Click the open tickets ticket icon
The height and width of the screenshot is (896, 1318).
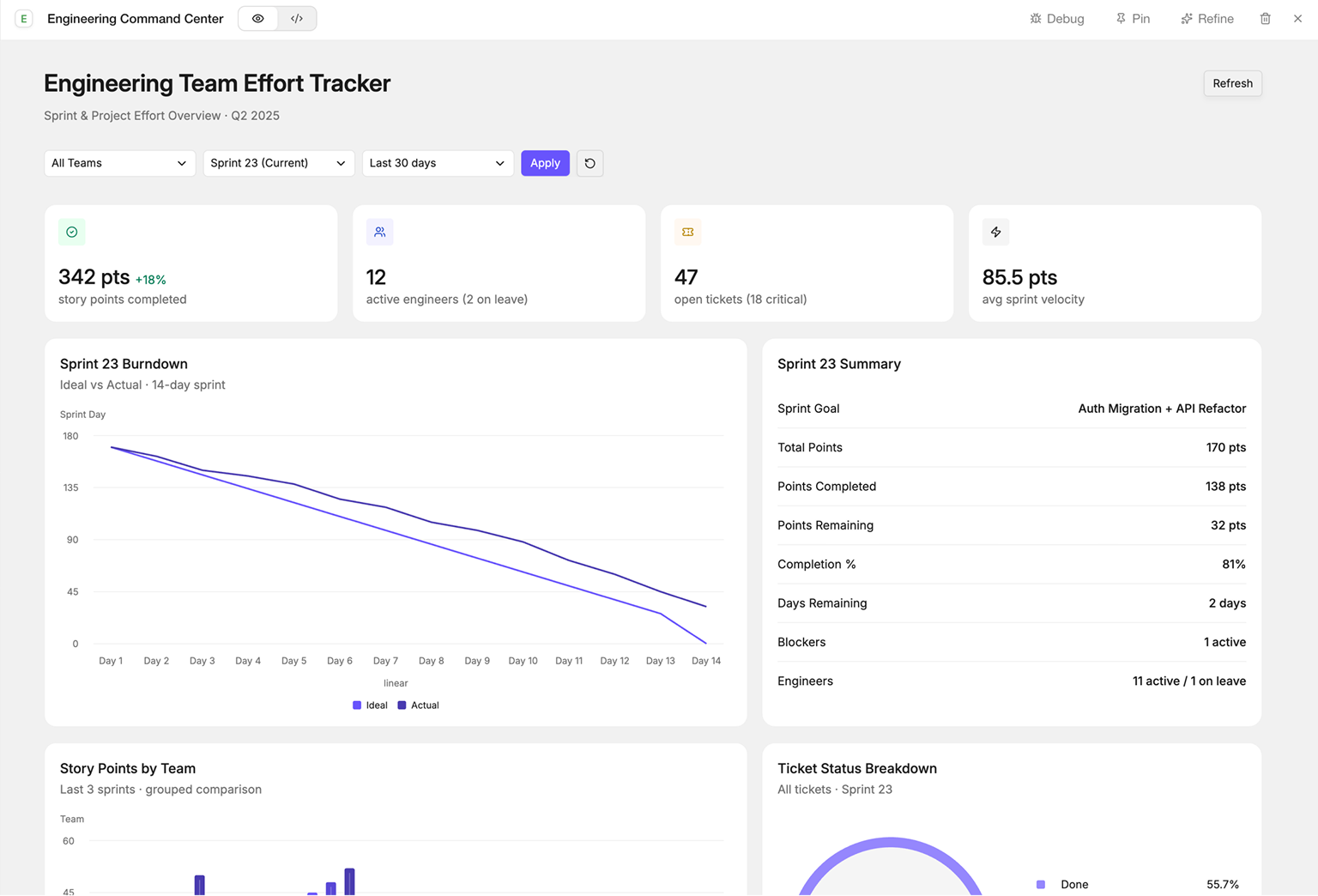(687, 232)
